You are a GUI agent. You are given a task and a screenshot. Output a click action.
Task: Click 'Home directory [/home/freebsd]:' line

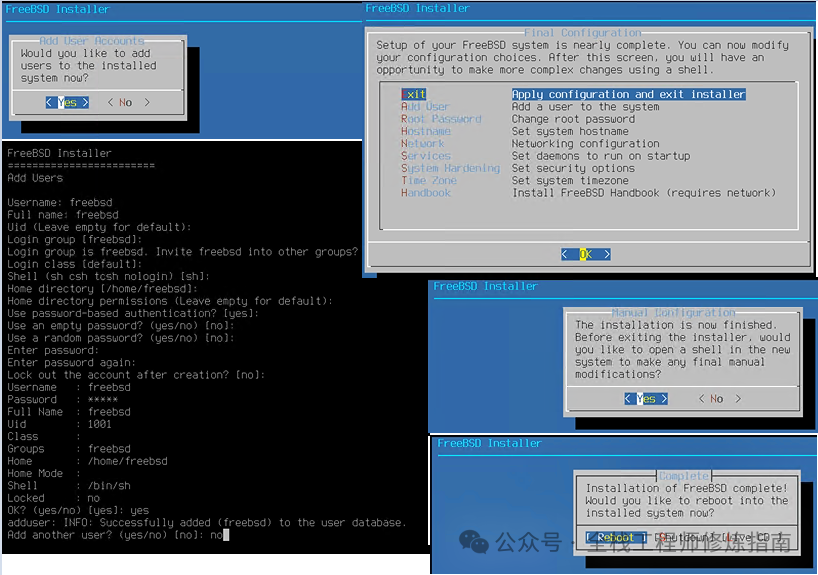point(102,289)
